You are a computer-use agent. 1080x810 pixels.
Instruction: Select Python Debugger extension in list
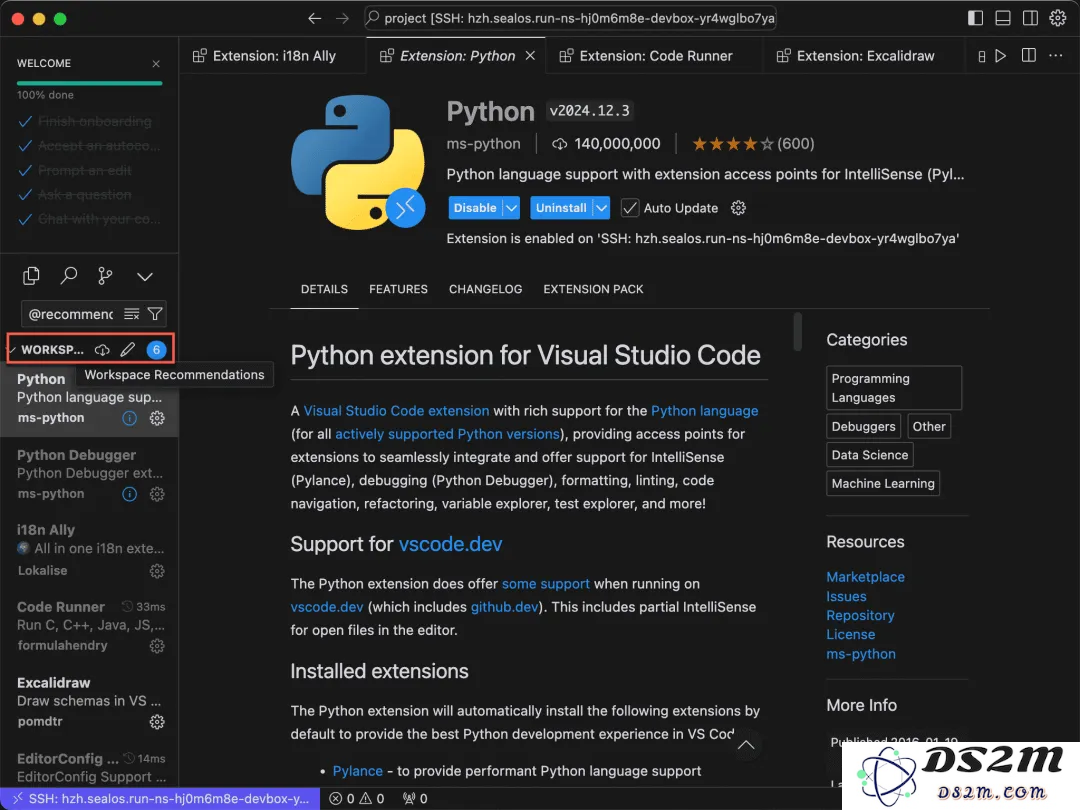coord(90,475)
